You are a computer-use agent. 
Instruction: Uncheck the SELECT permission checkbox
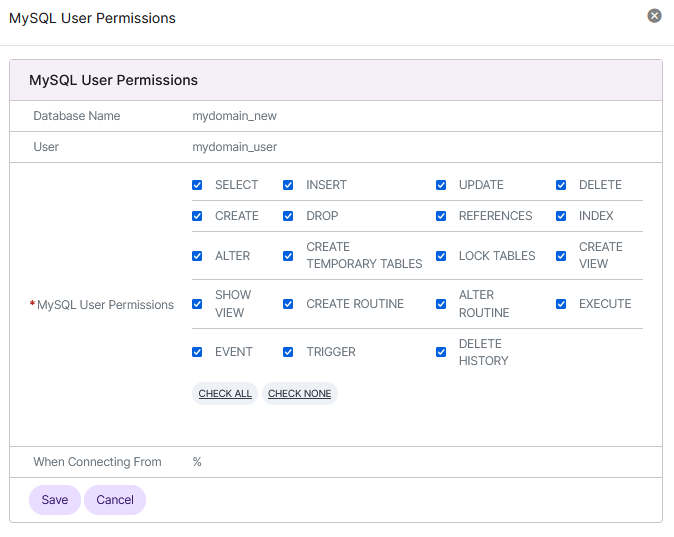197,185
